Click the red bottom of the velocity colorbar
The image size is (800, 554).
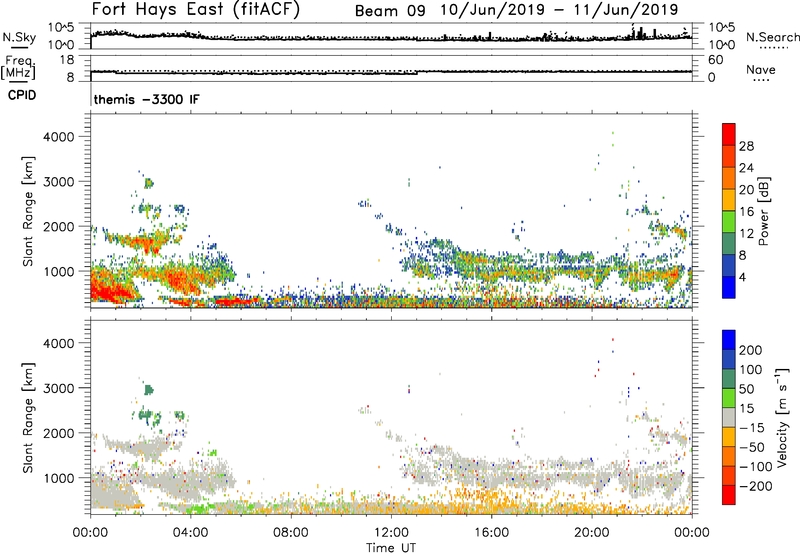click(x=729, y=495)
